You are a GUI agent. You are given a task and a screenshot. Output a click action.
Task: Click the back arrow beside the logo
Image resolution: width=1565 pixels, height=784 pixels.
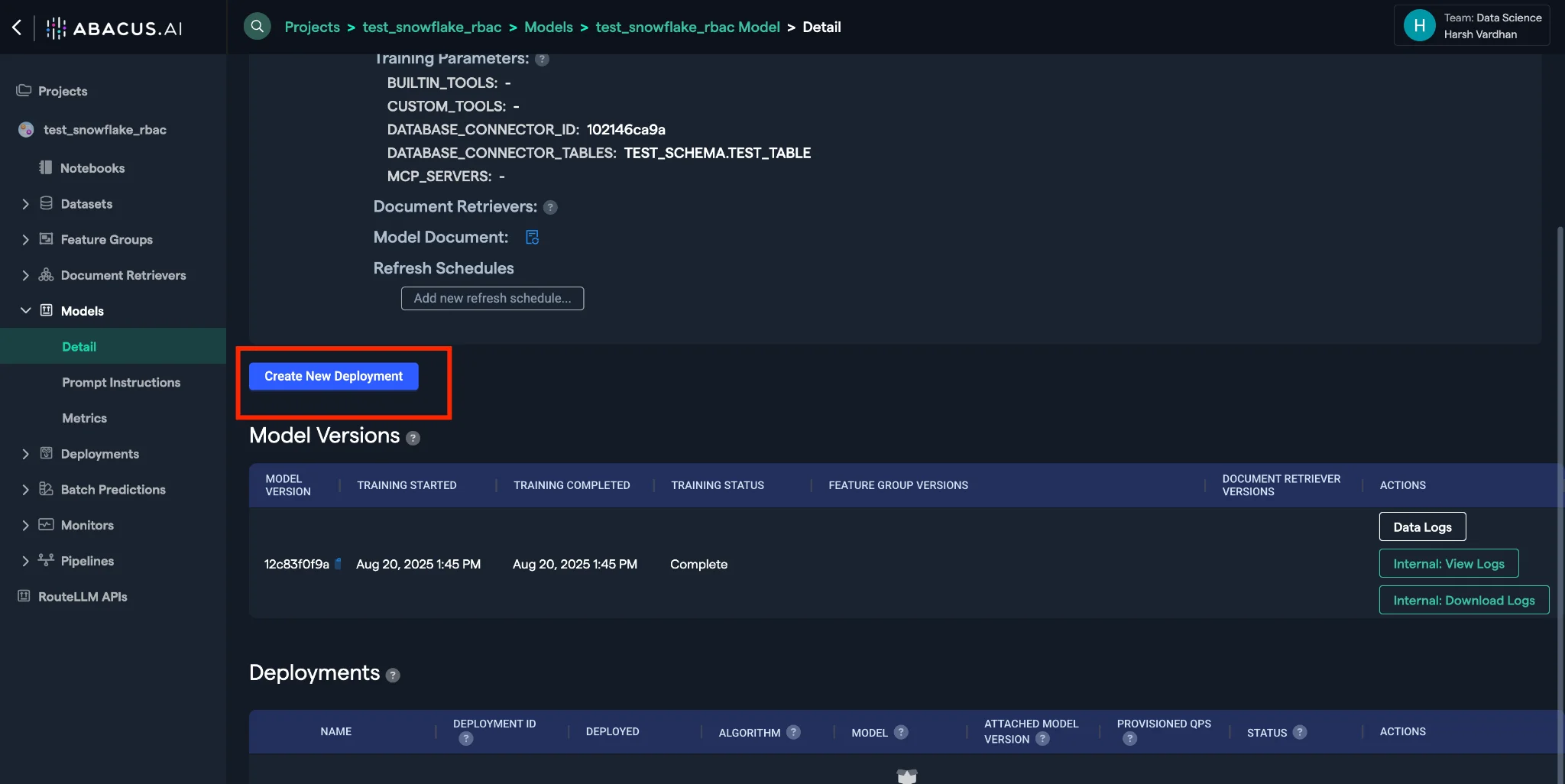(17, 27)
